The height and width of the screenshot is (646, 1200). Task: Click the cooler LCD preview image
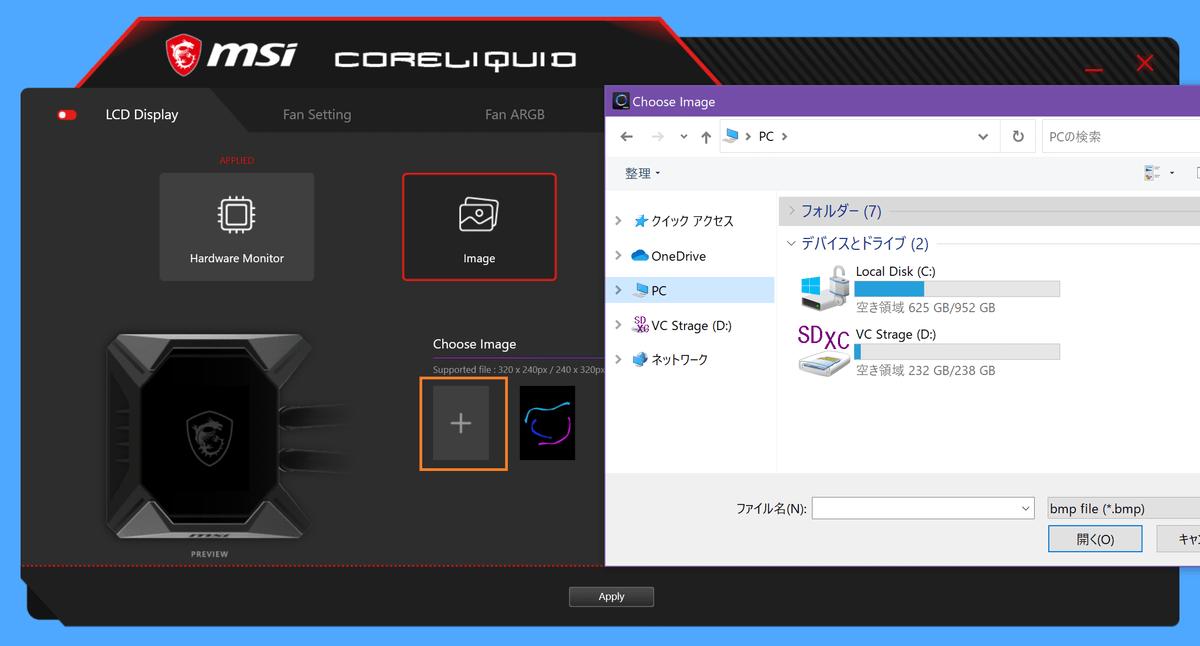tap(209, 435)
